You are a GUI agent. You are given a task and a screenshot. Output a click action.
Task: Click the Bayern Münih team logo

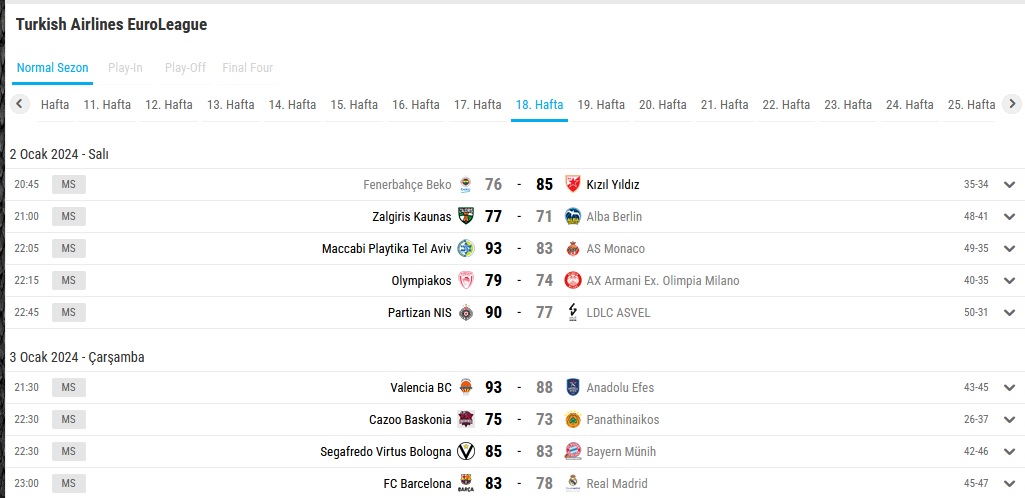573,452
